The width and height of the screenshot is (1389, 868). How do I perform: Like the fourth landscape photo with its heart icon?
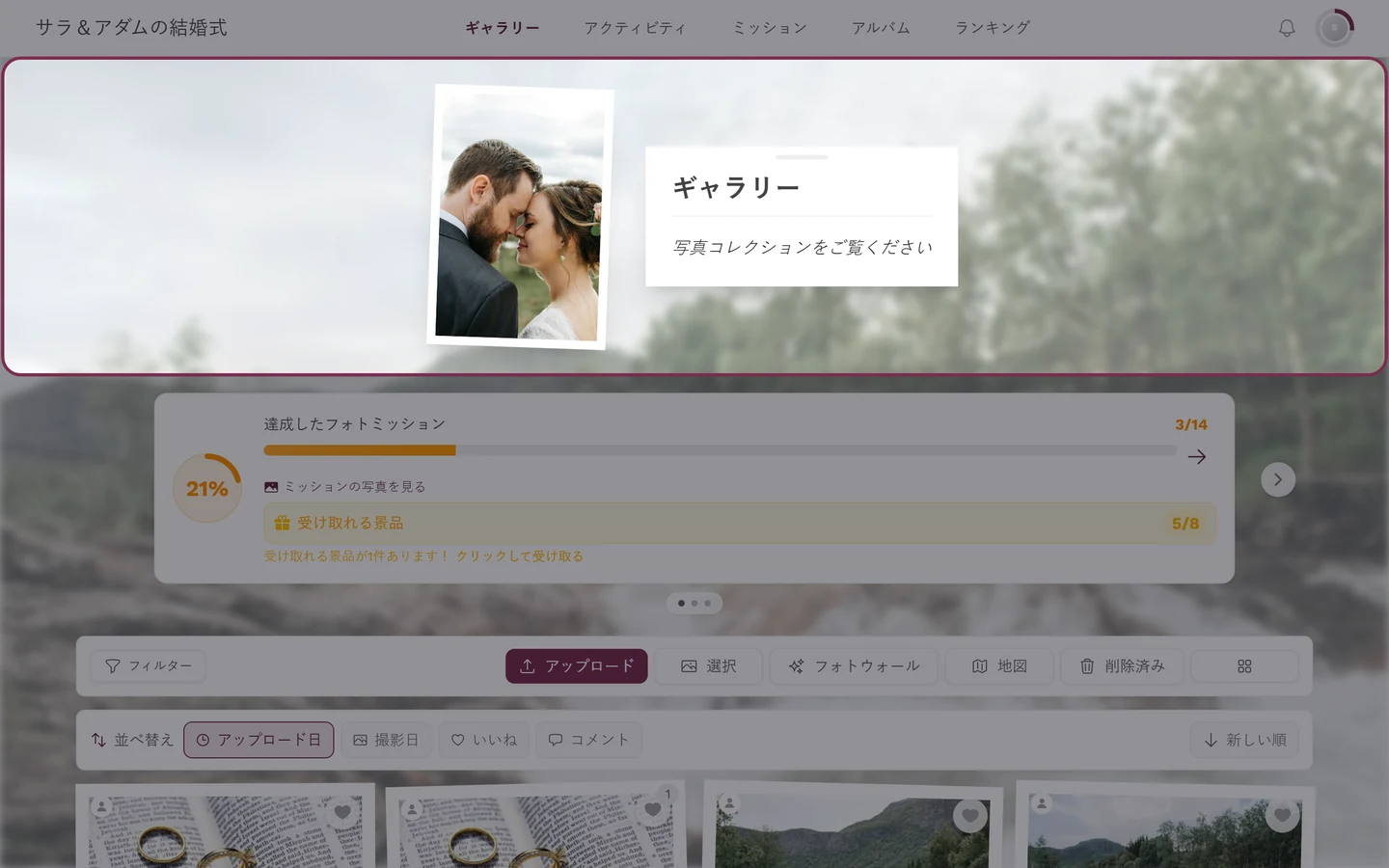tap(1281, 815)
